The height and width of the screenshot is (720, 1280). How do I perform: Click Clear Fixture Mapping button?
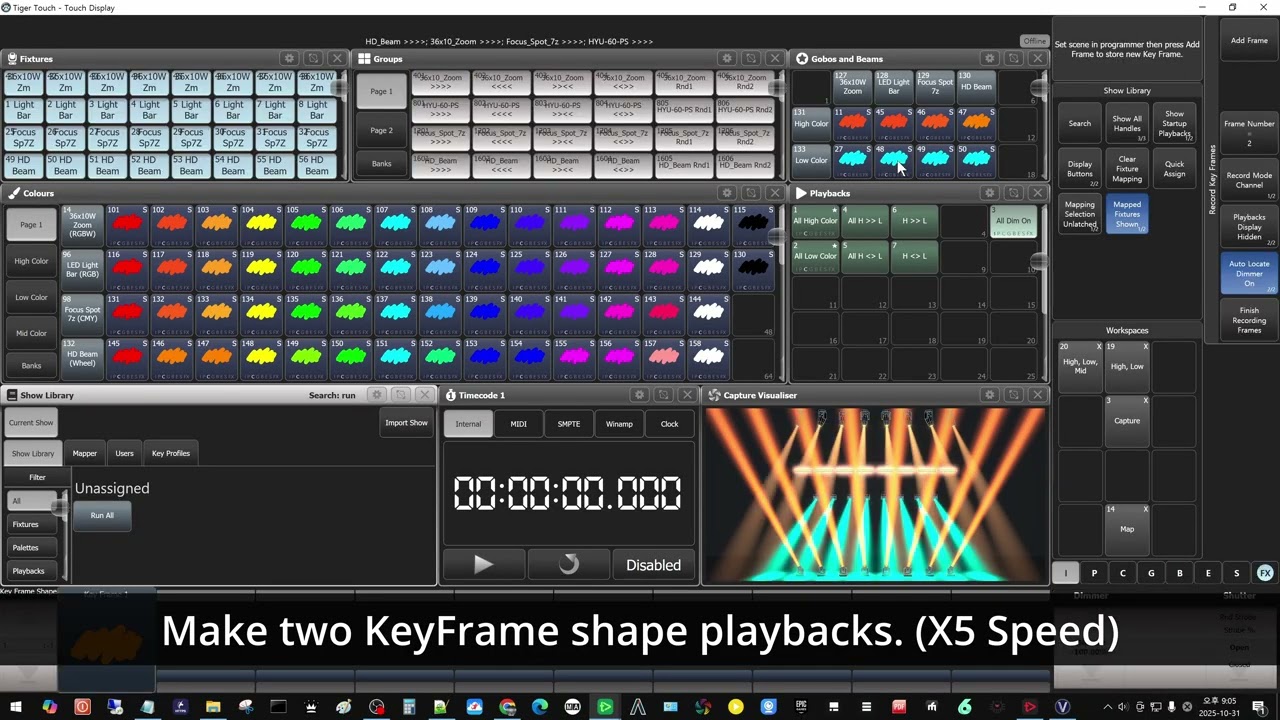pos(1127,169)
